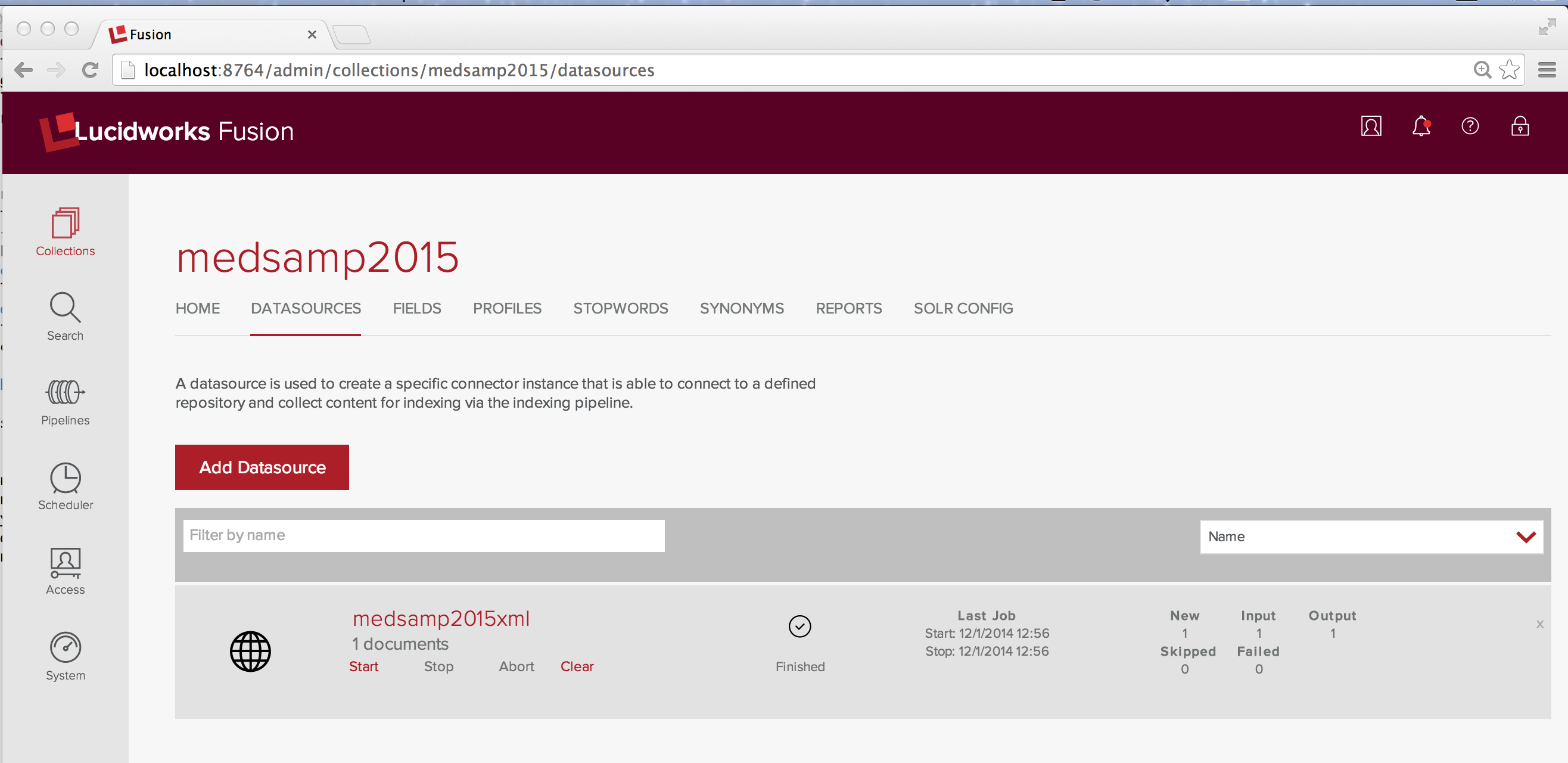
Task: Open the medsamp2015xml datasource link
Action: coord(441,618)
